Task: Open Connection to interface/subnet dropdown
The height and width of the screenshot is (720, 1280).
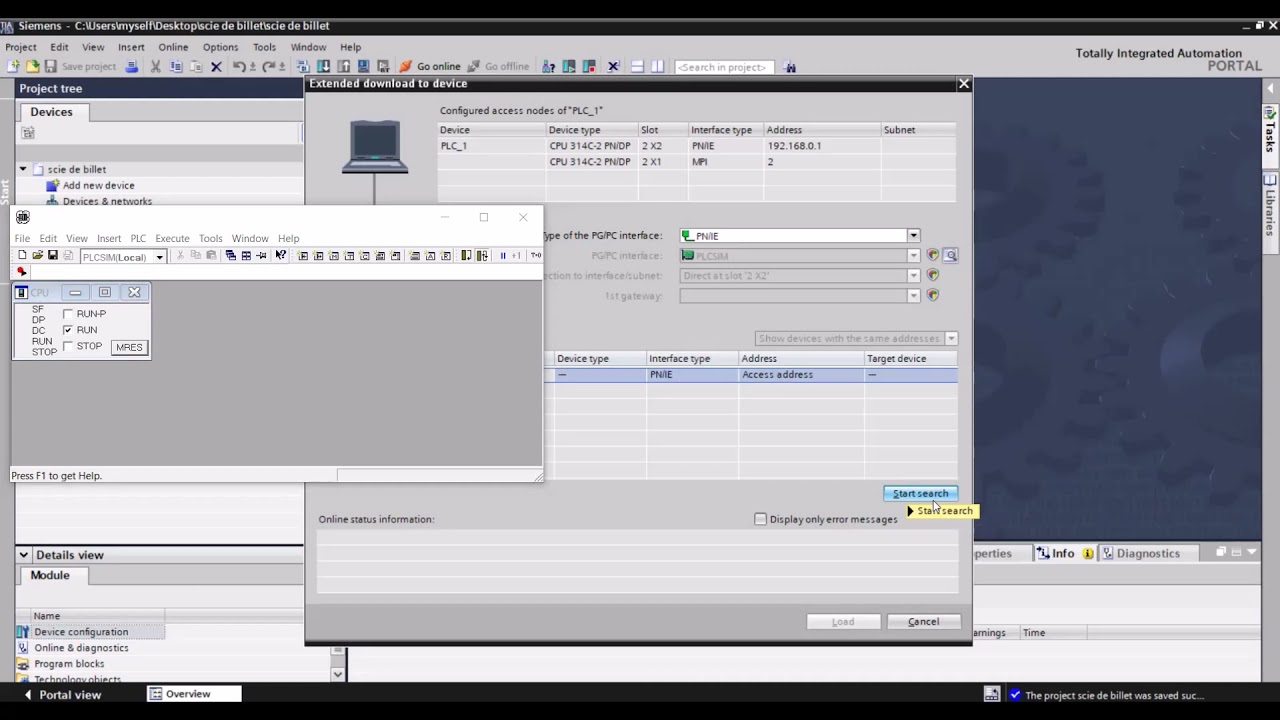Action: (x=913, y=276)
